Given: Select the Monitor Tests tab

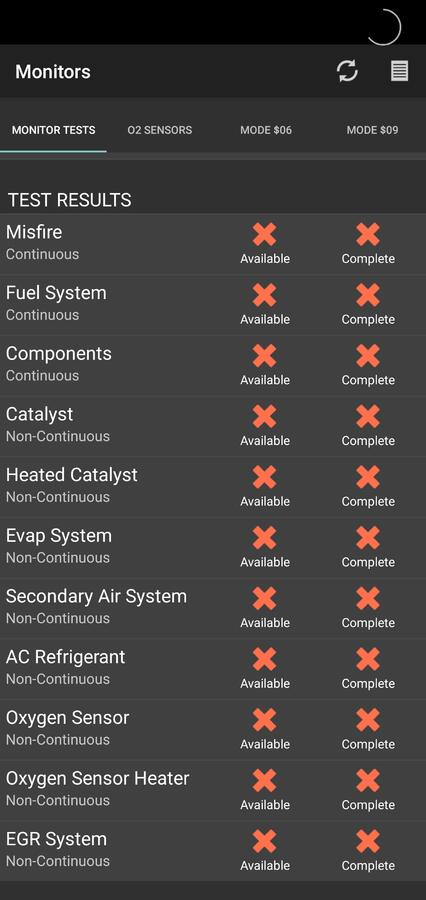Looking at the screenshot, I should point(53,130).
